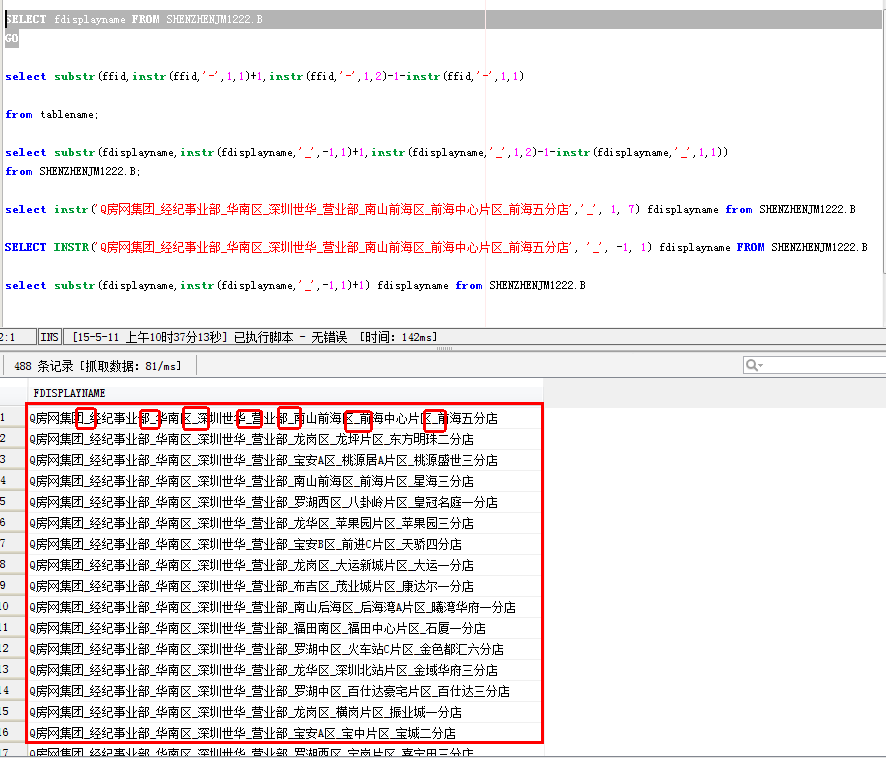This screenshot has height=758, width=886.
Task: Click the row number header for row 8
Action: [x=13, y=565]
